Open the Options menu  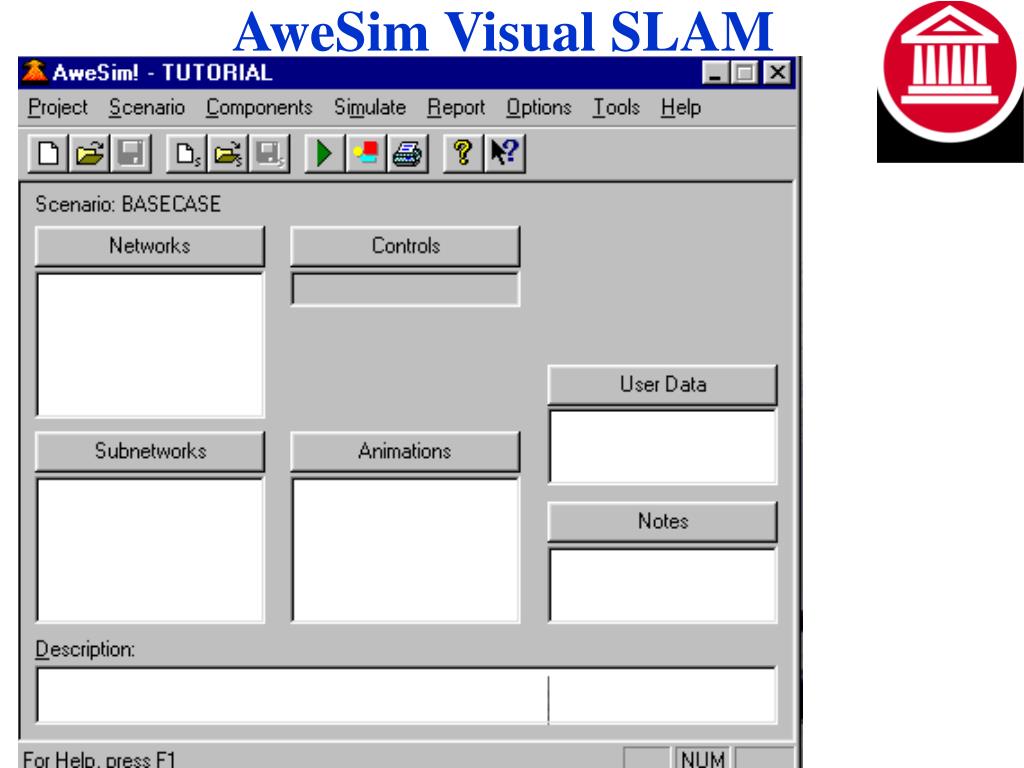click(539, 107)
